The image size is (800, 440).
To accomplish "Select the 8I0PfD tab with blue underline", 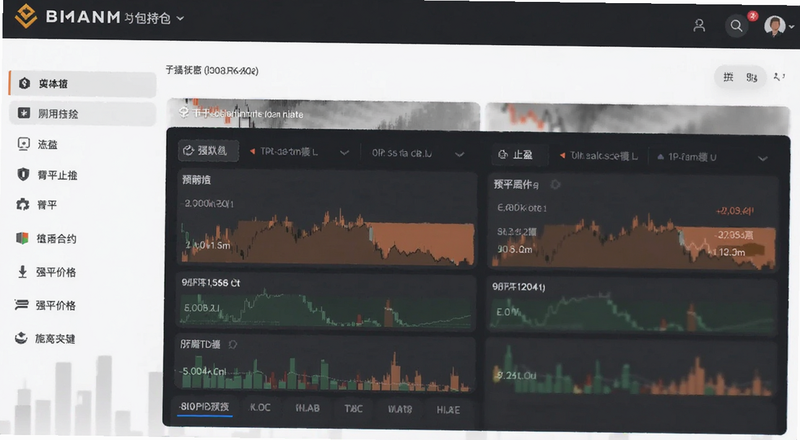I will pyautogui.click(x=205, y=407).
